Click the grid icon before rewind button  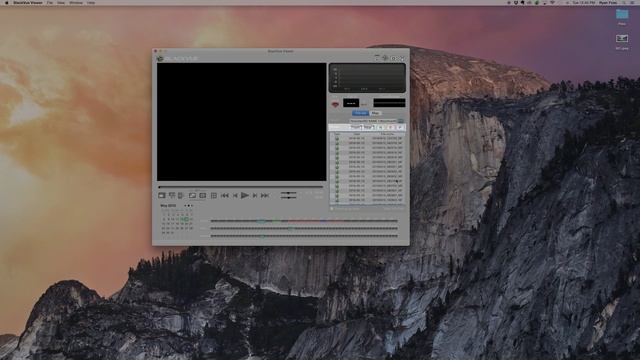tap(213, 196)
